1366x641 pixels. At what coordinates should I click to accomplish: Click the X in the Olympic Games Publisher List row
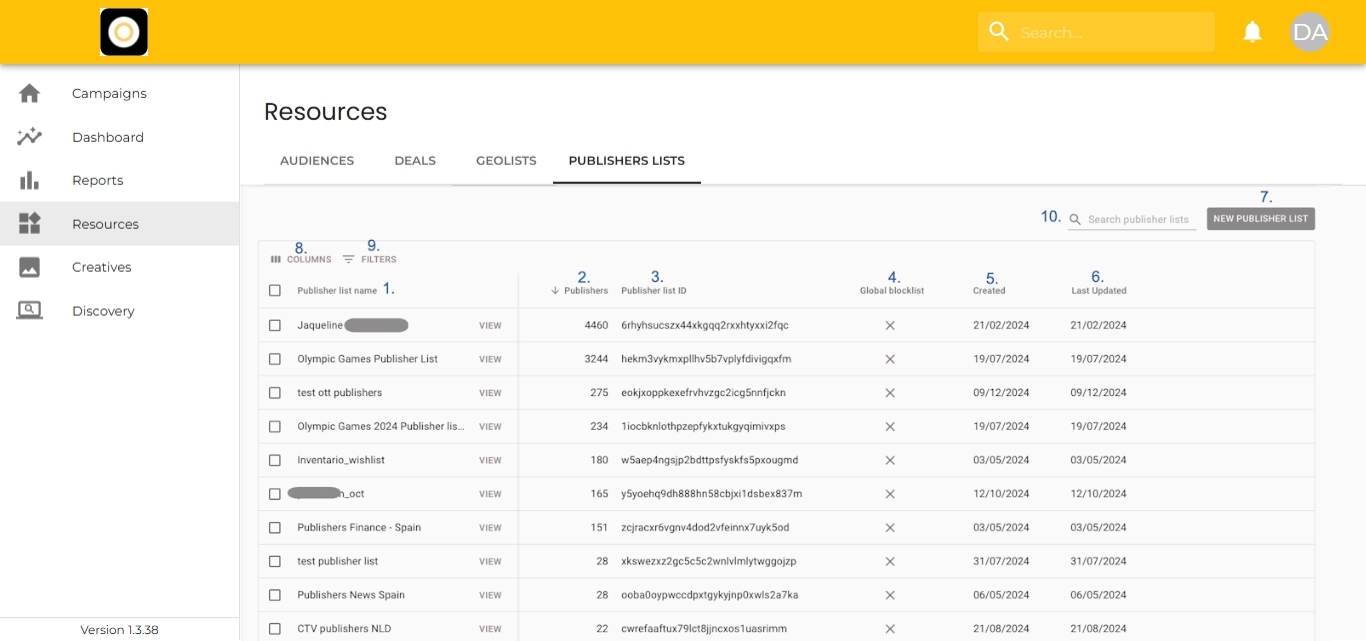[x=890, y=359]
